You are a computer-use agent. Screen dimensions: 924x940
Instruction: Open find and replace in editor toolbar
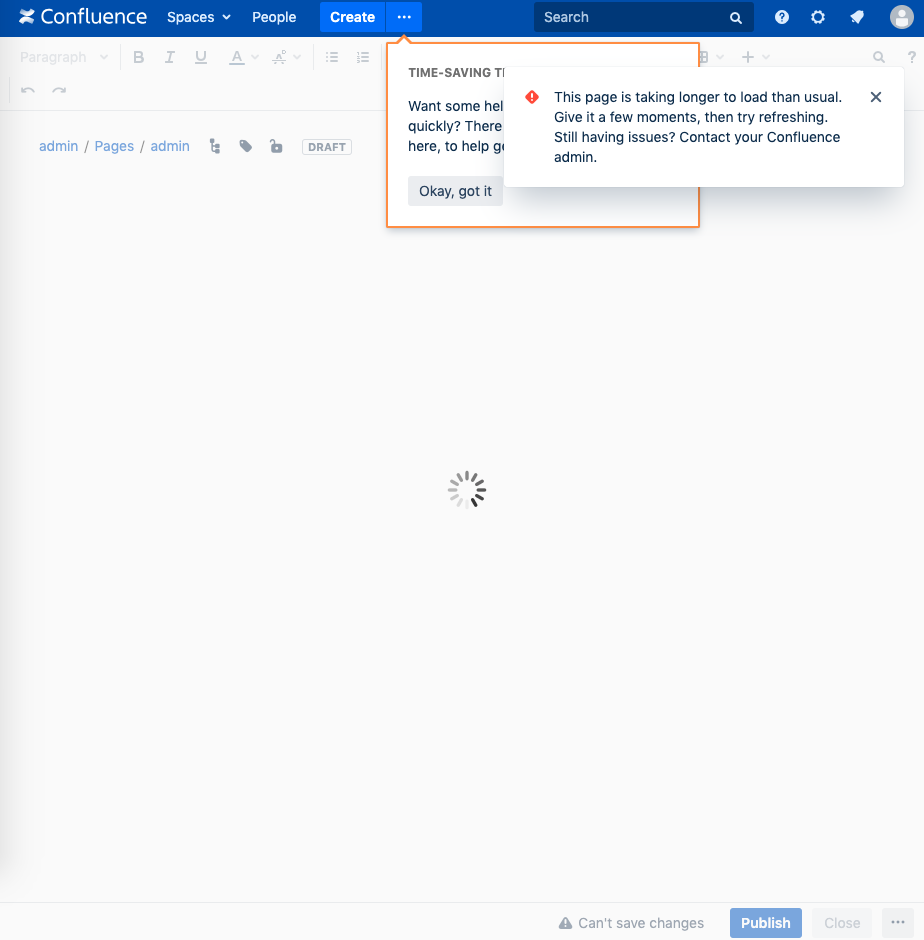[x=878, y=57]
